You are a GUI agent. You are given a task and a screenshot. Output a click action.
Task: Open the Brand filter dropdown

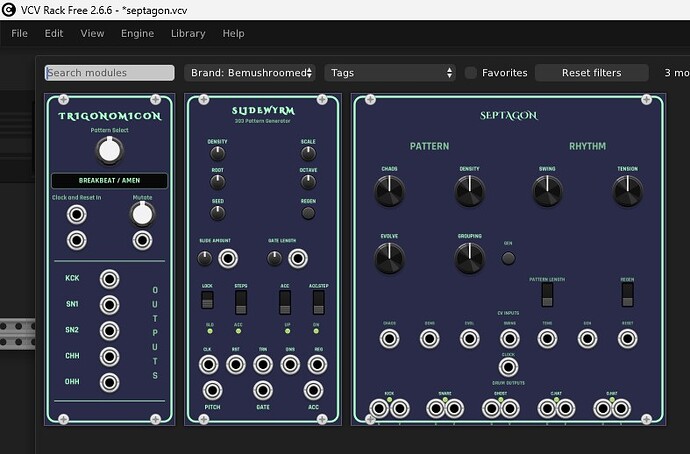pyautogui.click(x=250, y=73)
